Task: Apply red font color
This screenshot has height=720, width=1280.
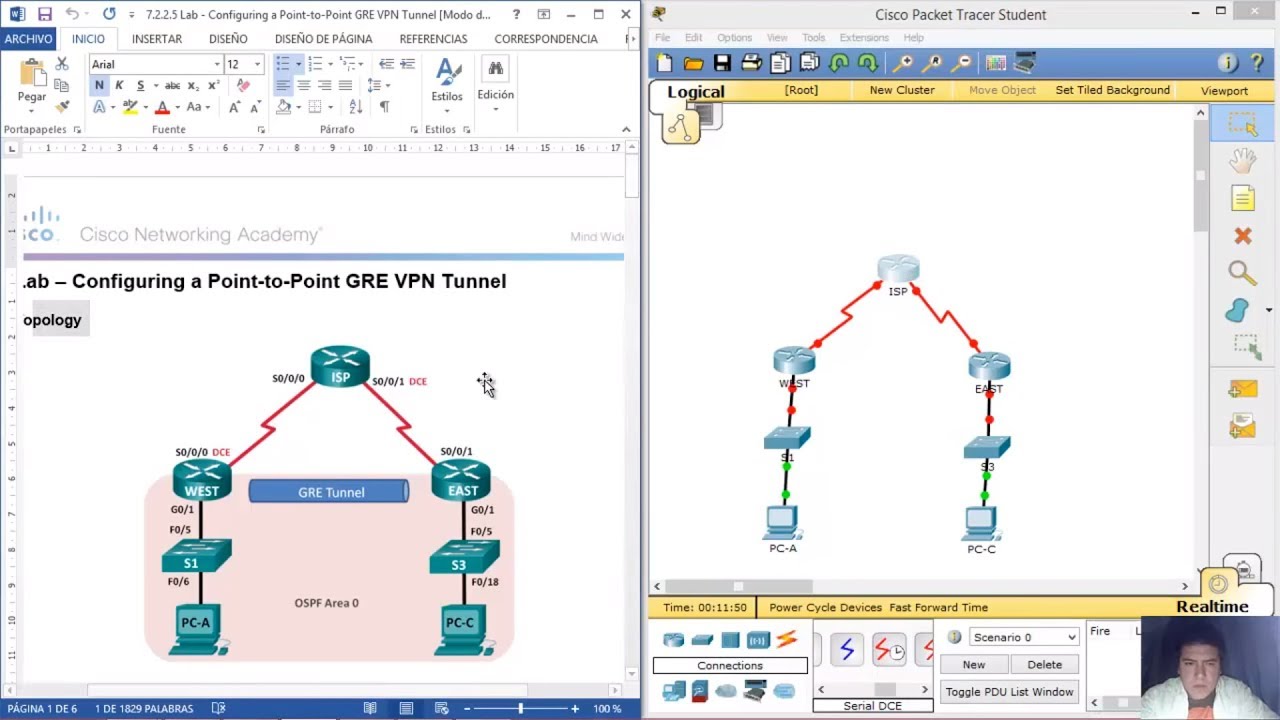Action: pos(162,107)
